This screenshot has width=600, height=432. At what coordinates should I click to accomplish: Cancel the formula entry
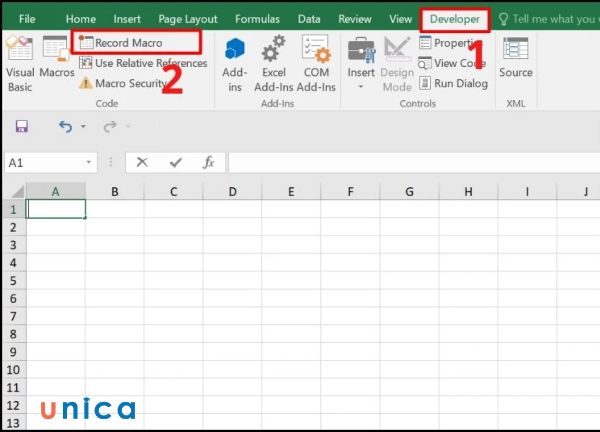click(x=142, y=163)
